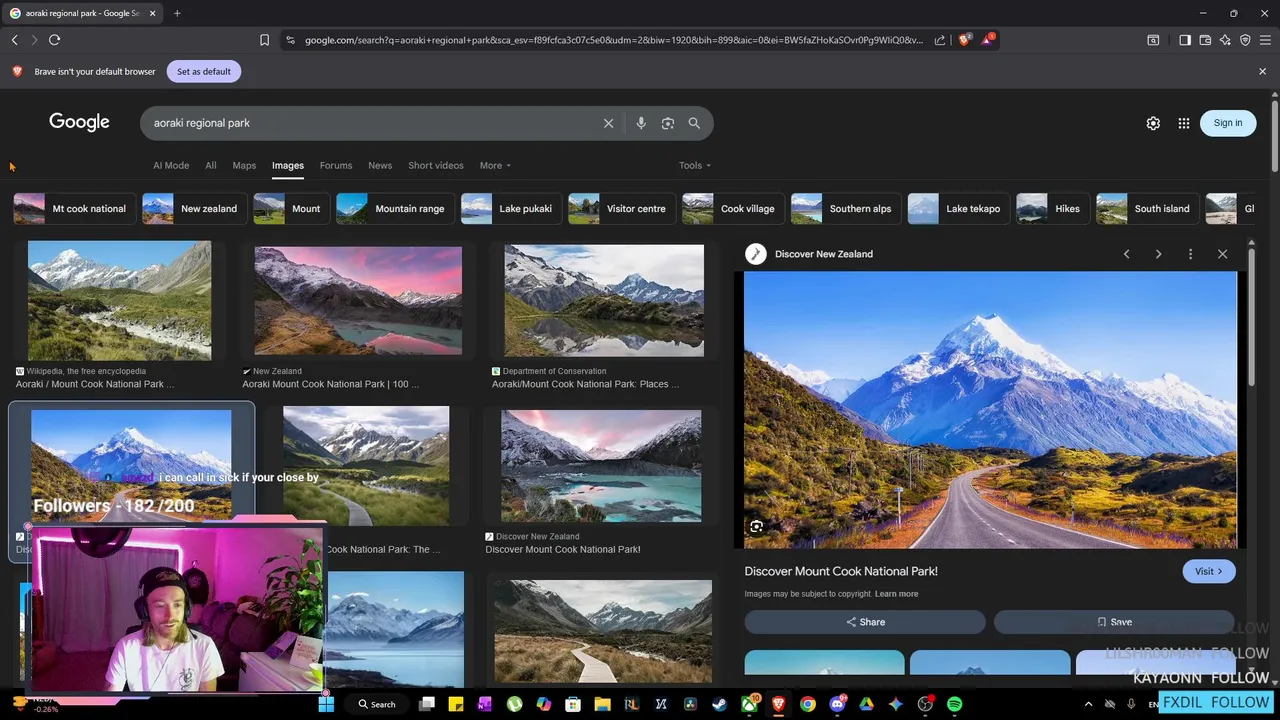
Task: Search inside image with Lens icon
Action: tap(757, 526)
